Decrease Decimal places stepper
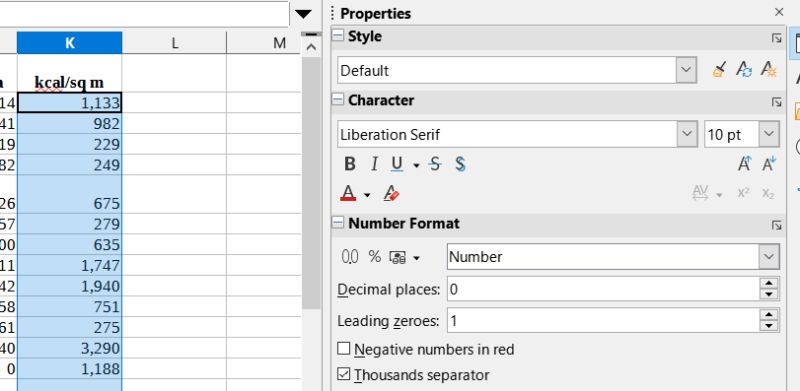The height and width of the screenshot is (391, 800). [768, 295]
